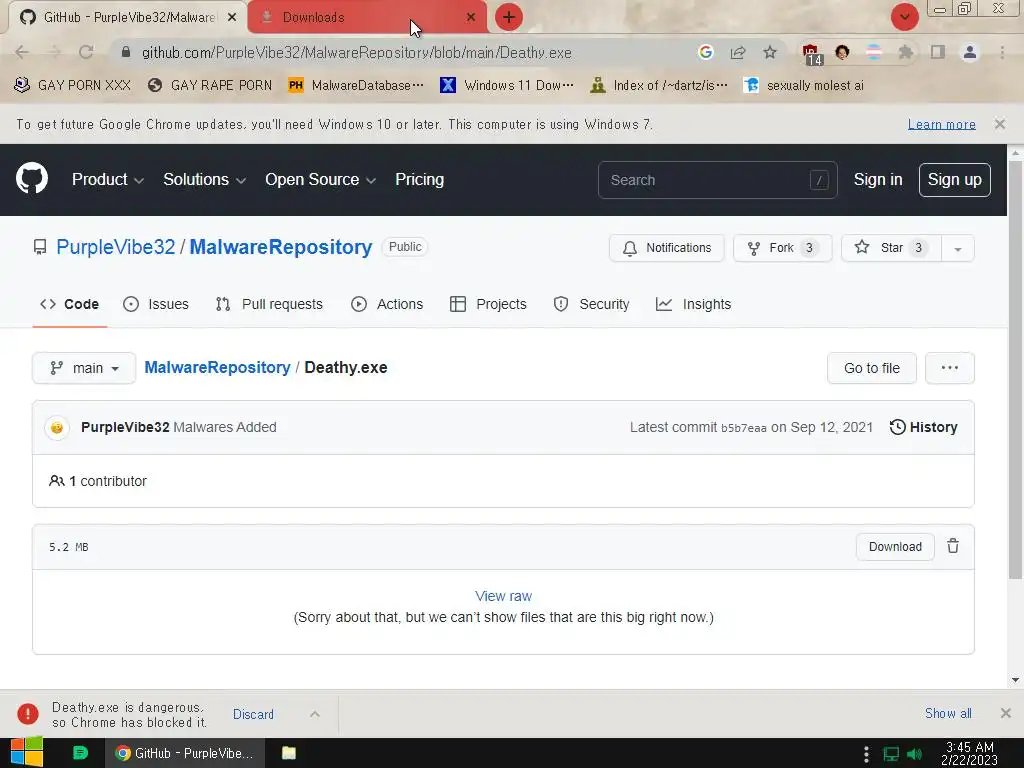The height and width of the screenshot is (768, 1024).
Task: Dismiss the Chrome update notice bar
Action: [999, 123]
